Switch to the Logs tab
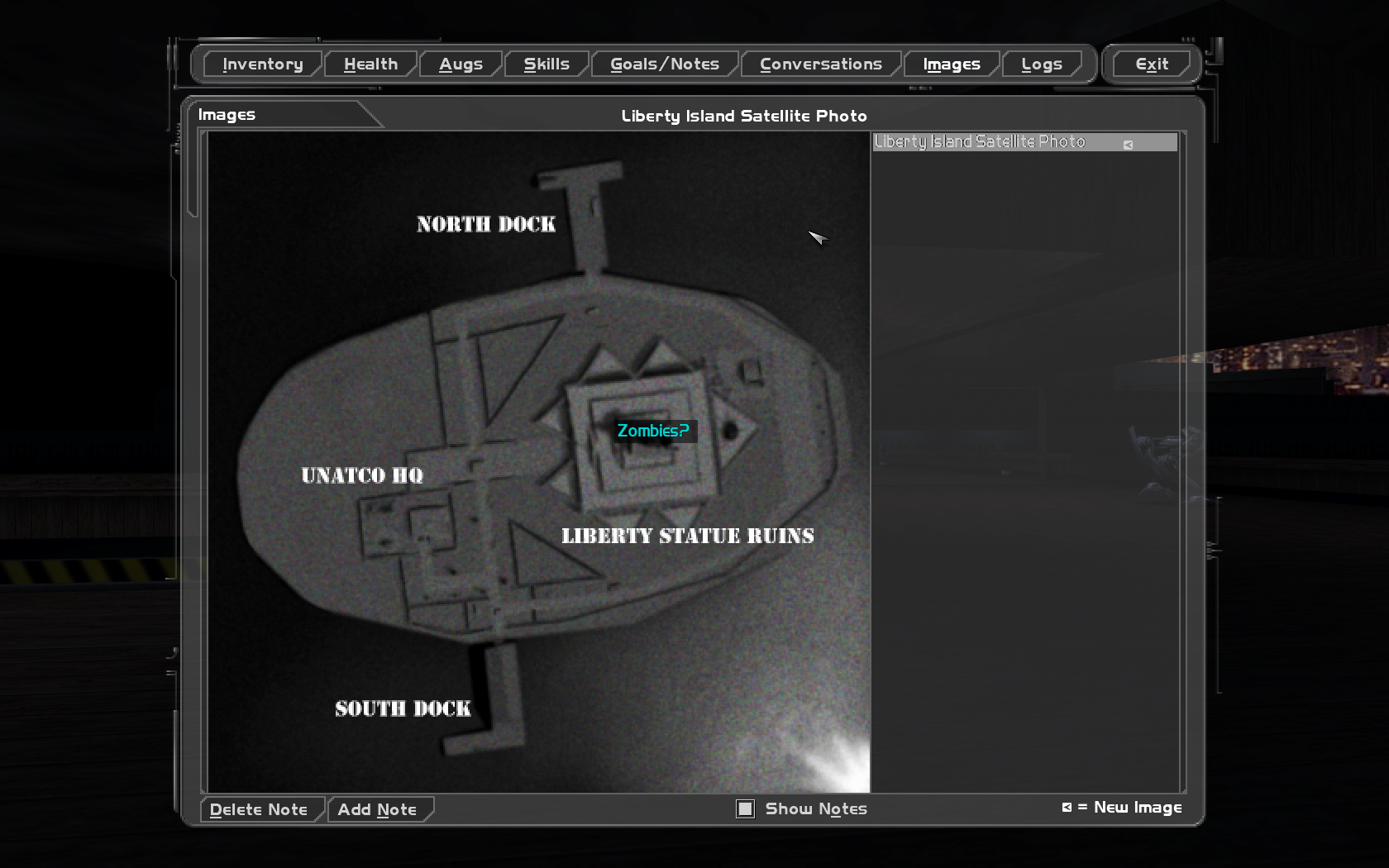 1041,64
